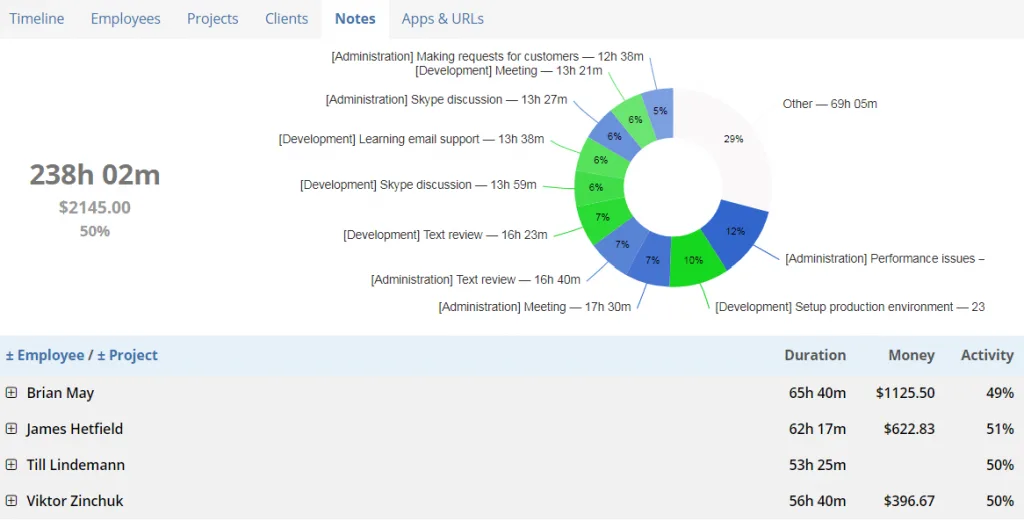Click '[Administration] Meeting — 17h 30m' label
Screen dimensions: 1024x521
tap(535, 306)
